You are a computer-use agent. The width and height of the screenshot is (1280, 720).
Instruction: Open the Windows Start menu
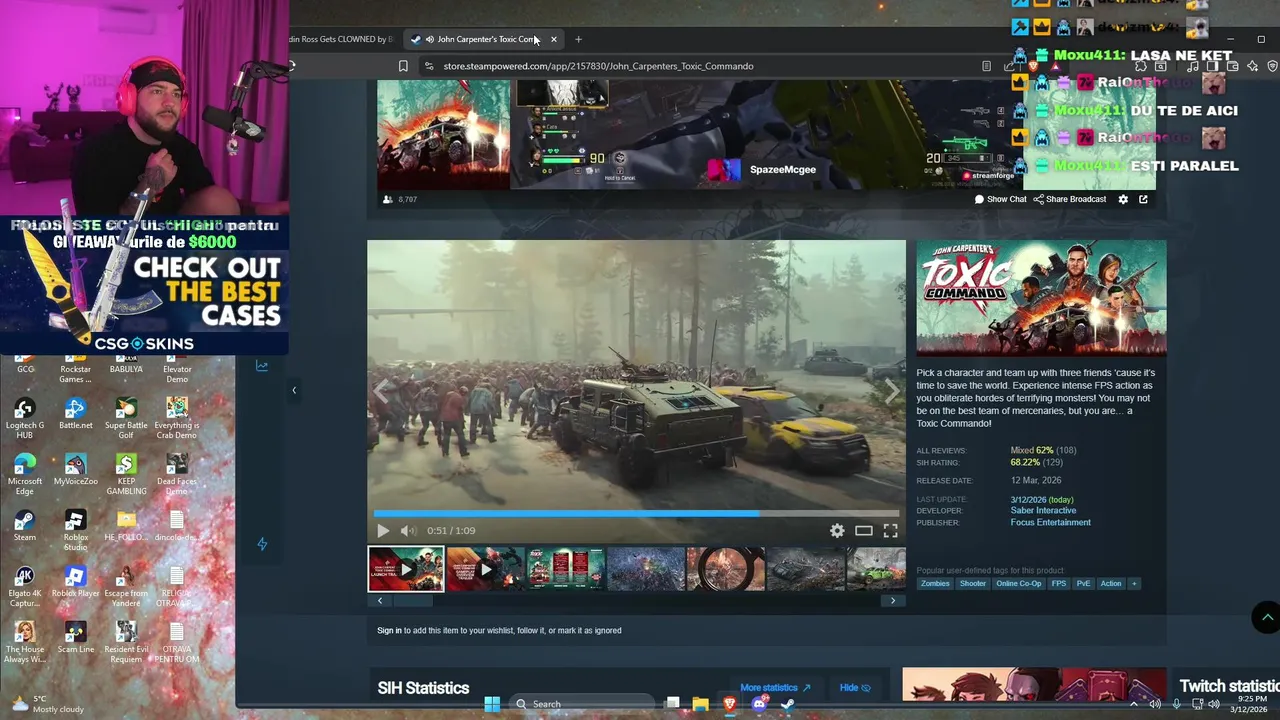492,704
